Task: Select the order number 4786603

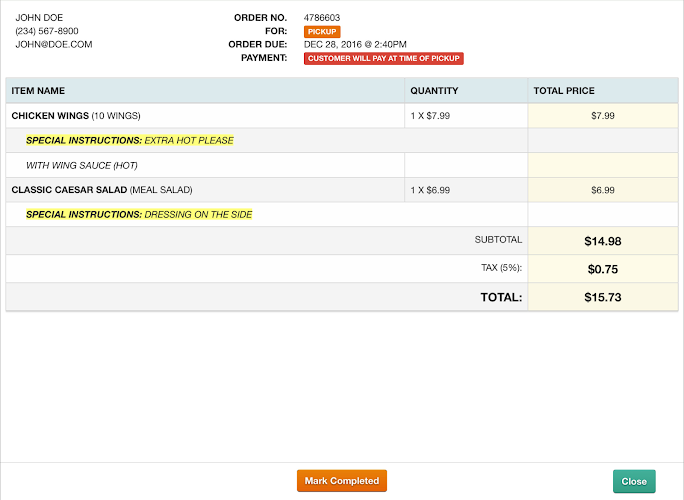Action: [x=322, y=18]
